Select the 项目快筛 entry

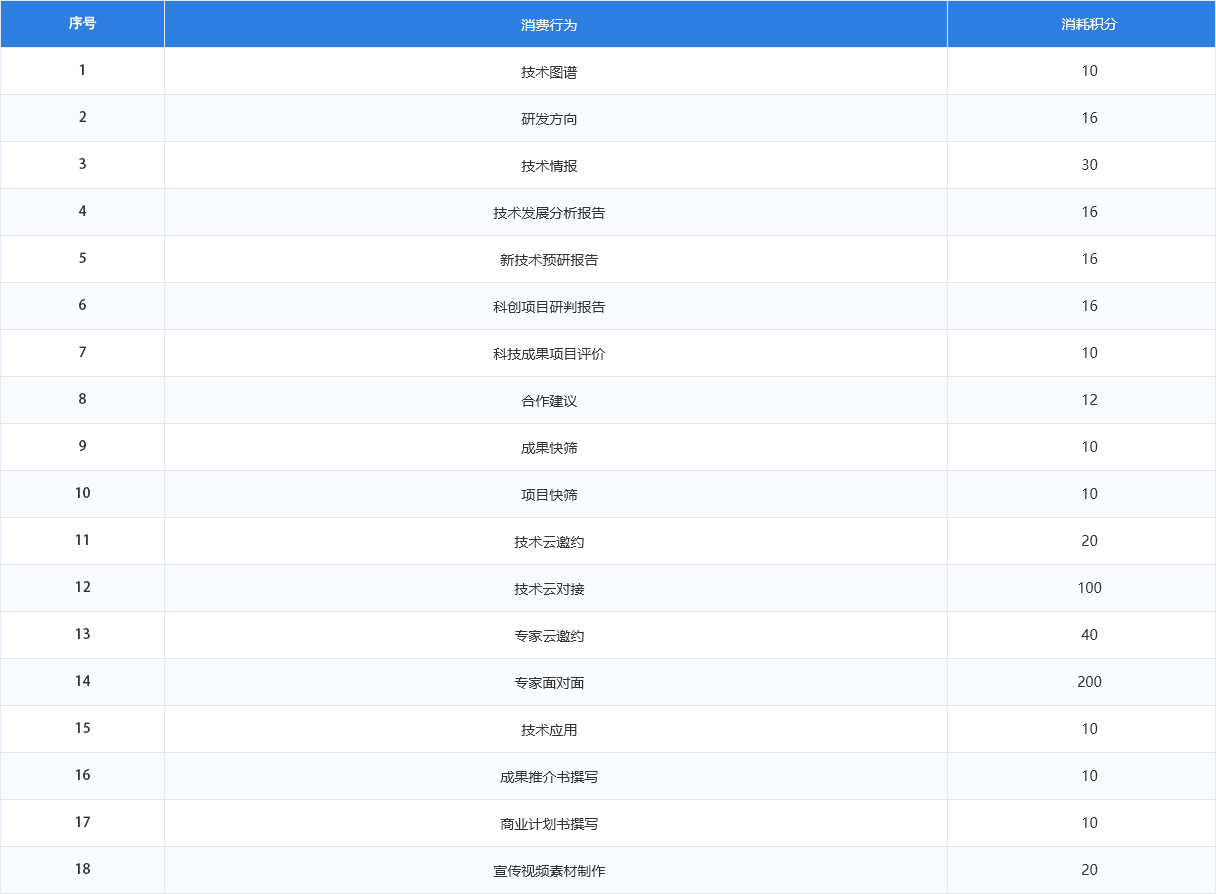click(x=549, y=495)
